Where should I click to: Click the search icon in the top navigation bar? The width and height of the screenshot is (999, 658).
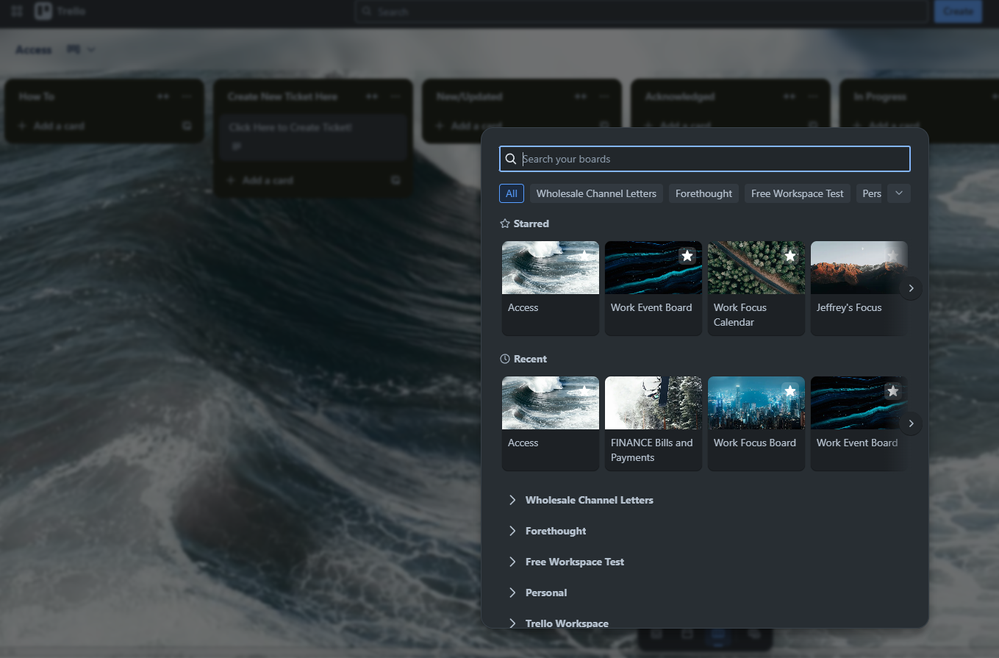(367, 11)
